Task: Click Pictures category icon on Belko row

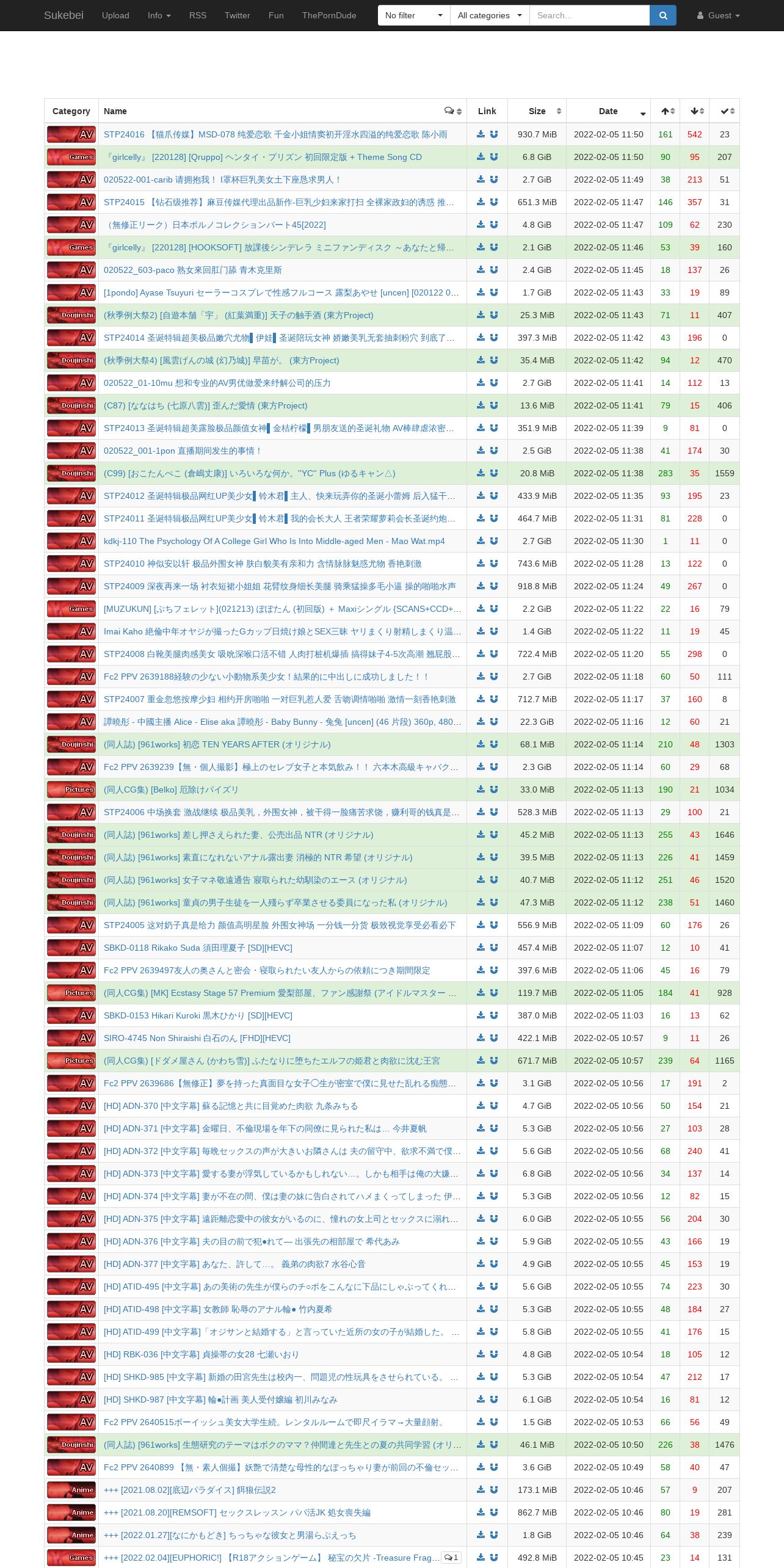Action: (x=71, y=789)
